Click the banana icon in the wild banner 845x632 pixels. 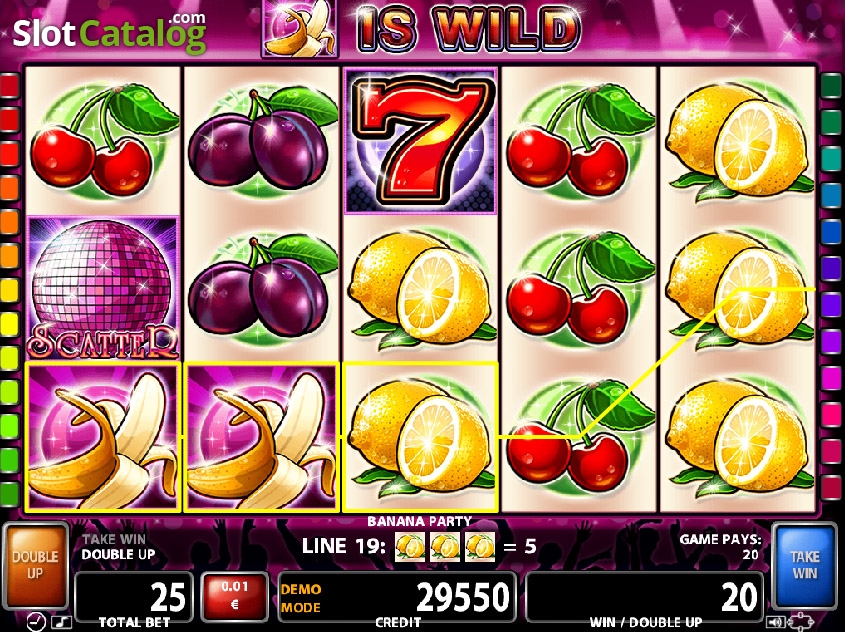coord(300,28)
